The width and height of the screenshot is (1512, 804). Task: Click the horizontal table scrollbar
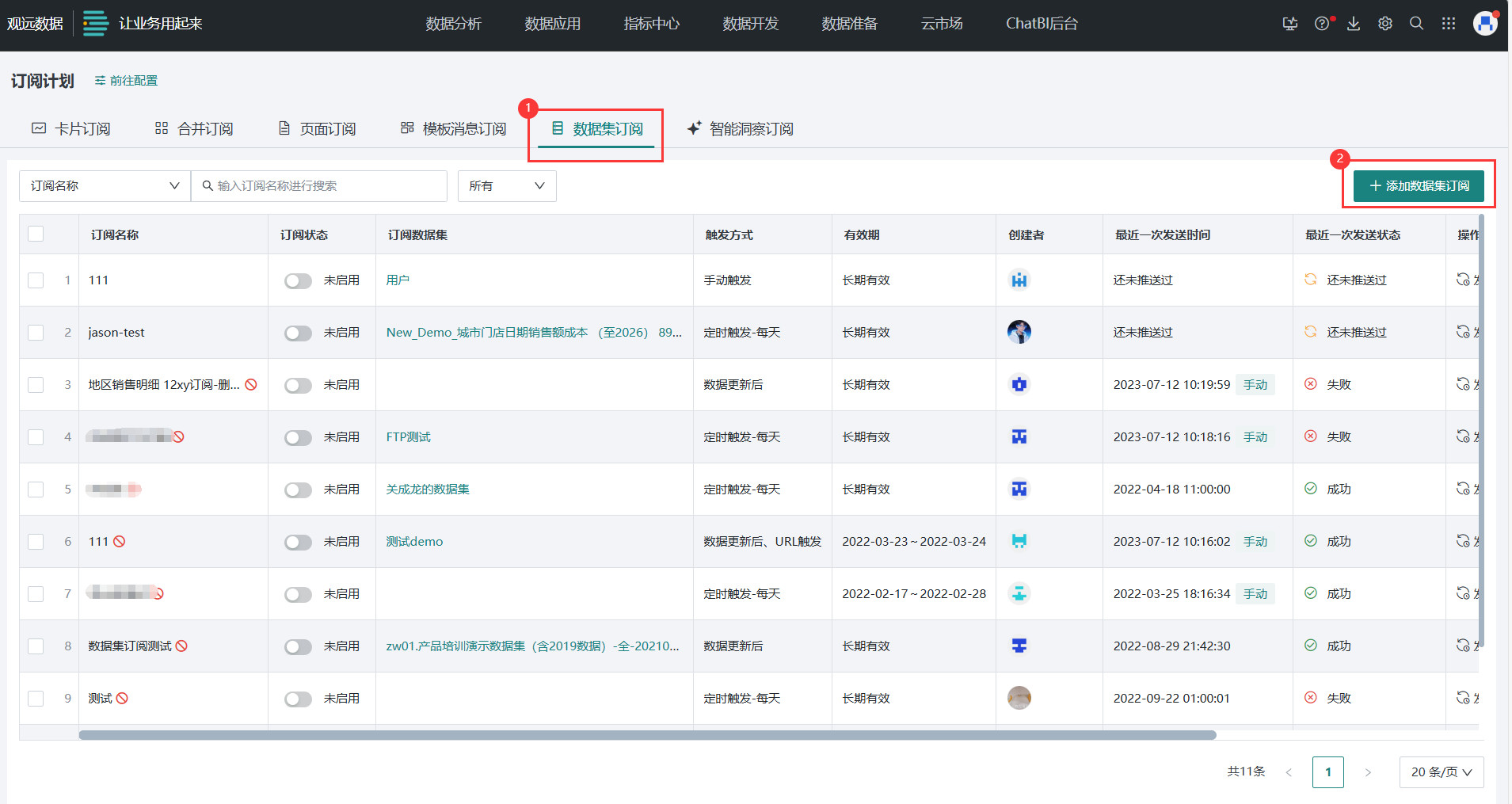646,735
